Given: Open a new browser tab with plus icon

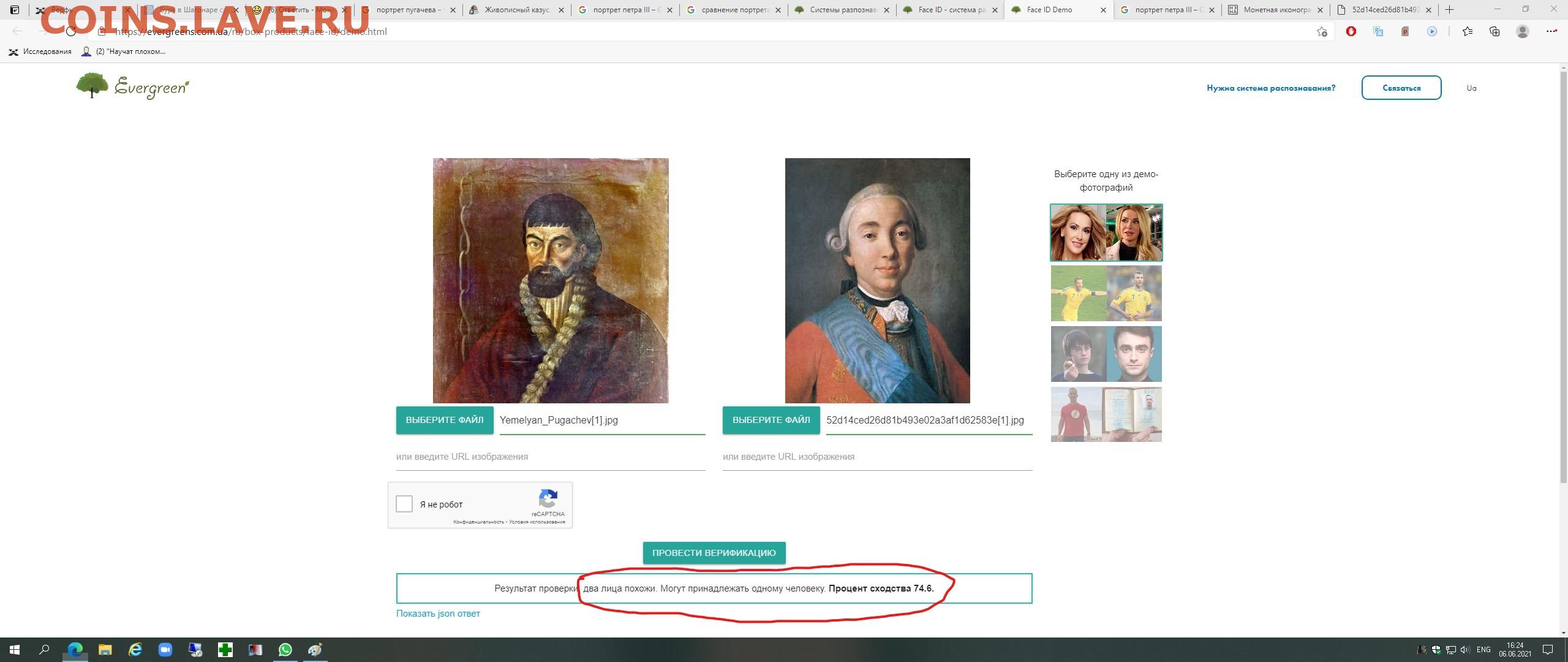Looking at the screenshot, I should (x=1449, y=10).
